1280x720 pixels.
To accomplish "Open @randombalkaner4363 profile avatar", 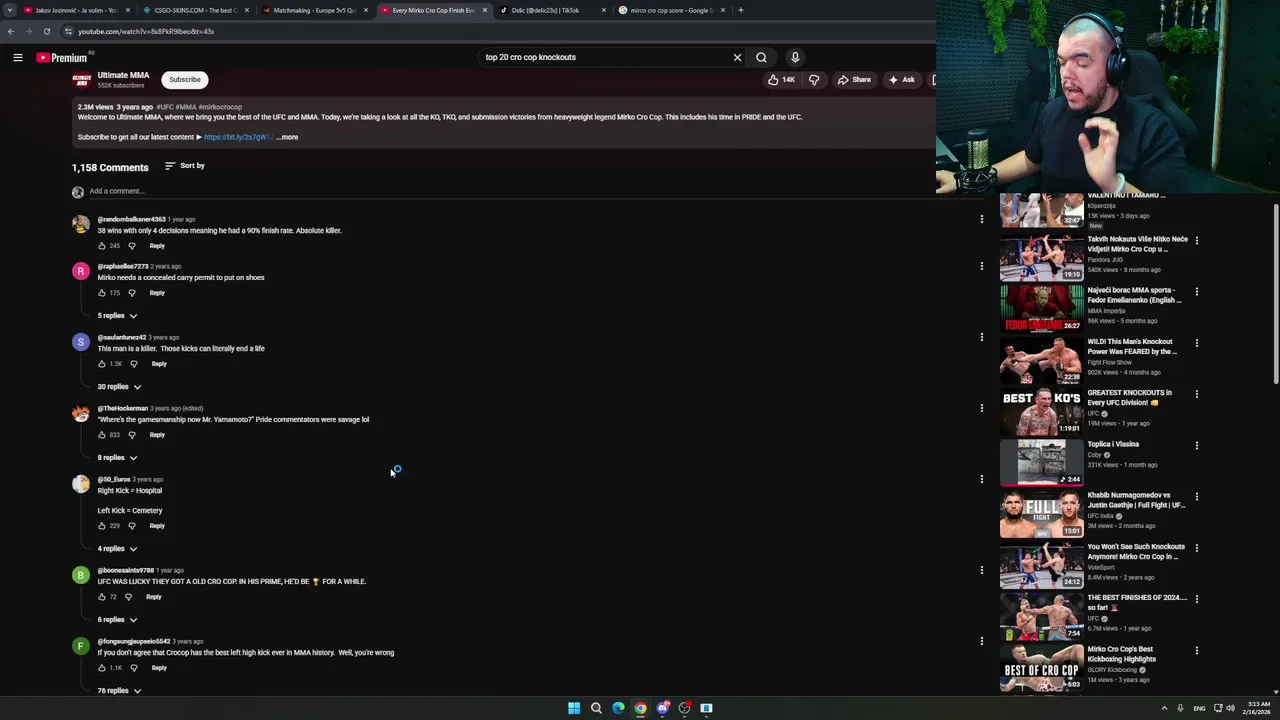I will pos(81,224).
